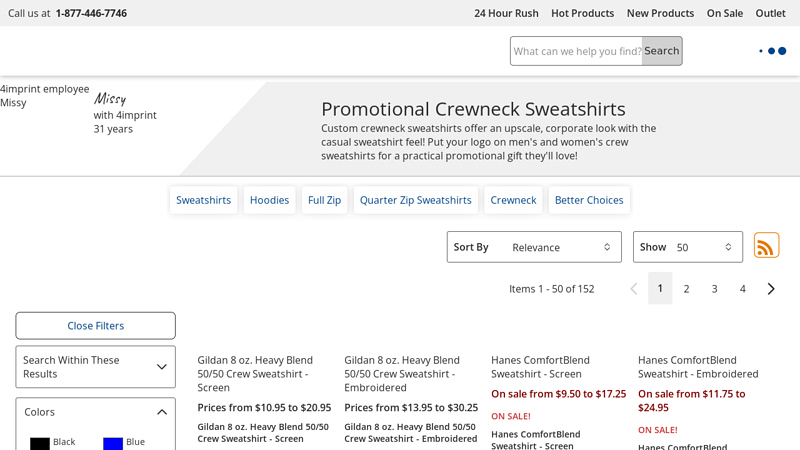Open the On Sale menu item
The height and width of the screenshot is (450, 800).
(724, 13)
